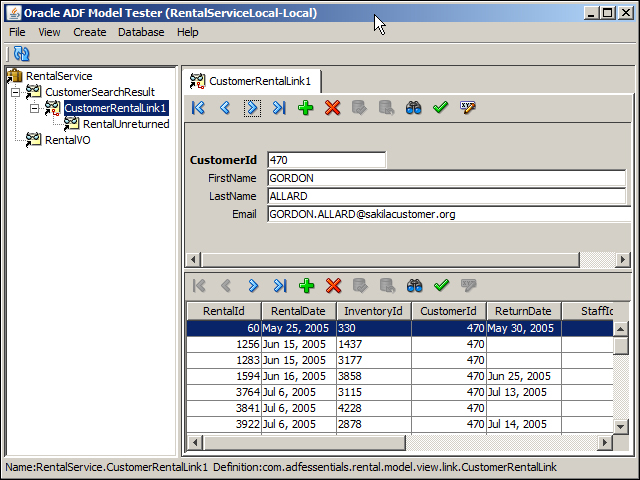Click rental table horizontal scrollbar left arrow

click(195, 442)
